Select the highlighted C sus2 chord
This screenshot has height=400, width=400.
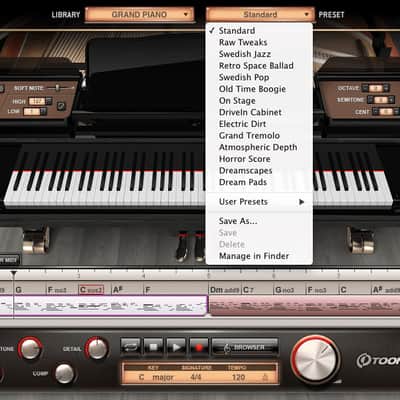91,290
